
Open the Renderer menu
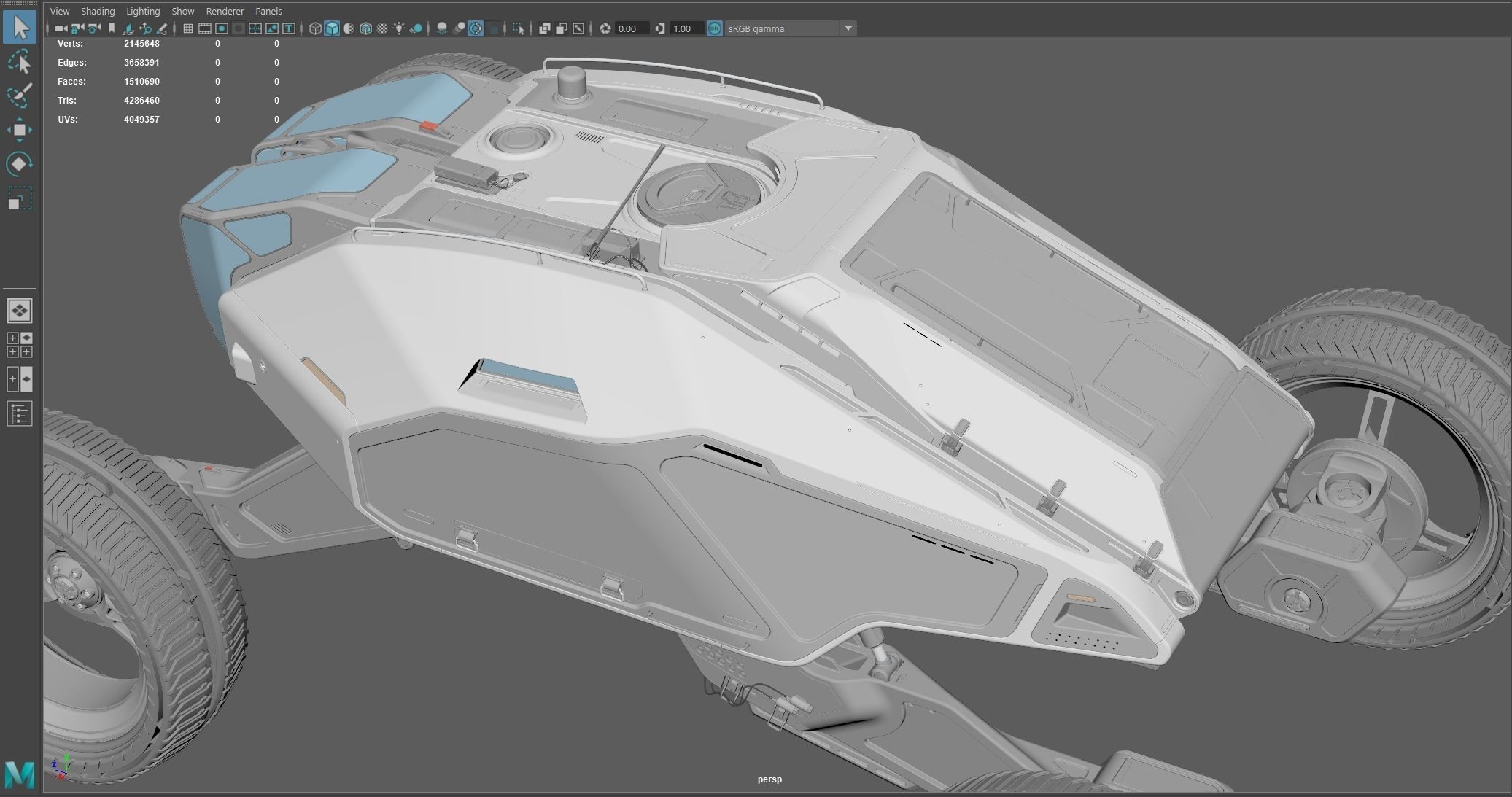tap(225, 11)
